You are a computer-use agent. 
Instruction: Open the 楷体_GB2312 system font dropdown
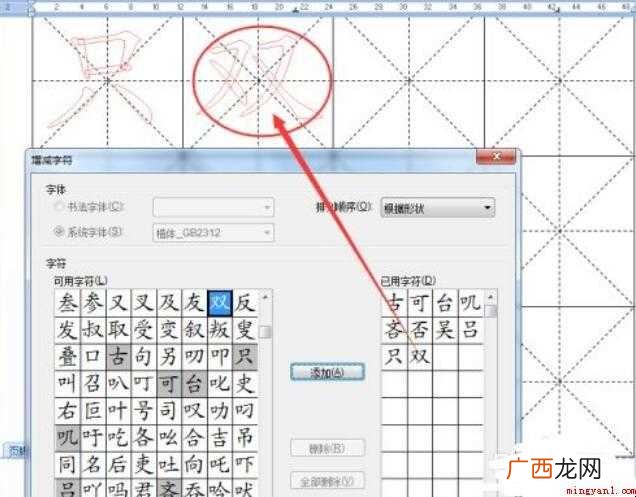[213, 233]
